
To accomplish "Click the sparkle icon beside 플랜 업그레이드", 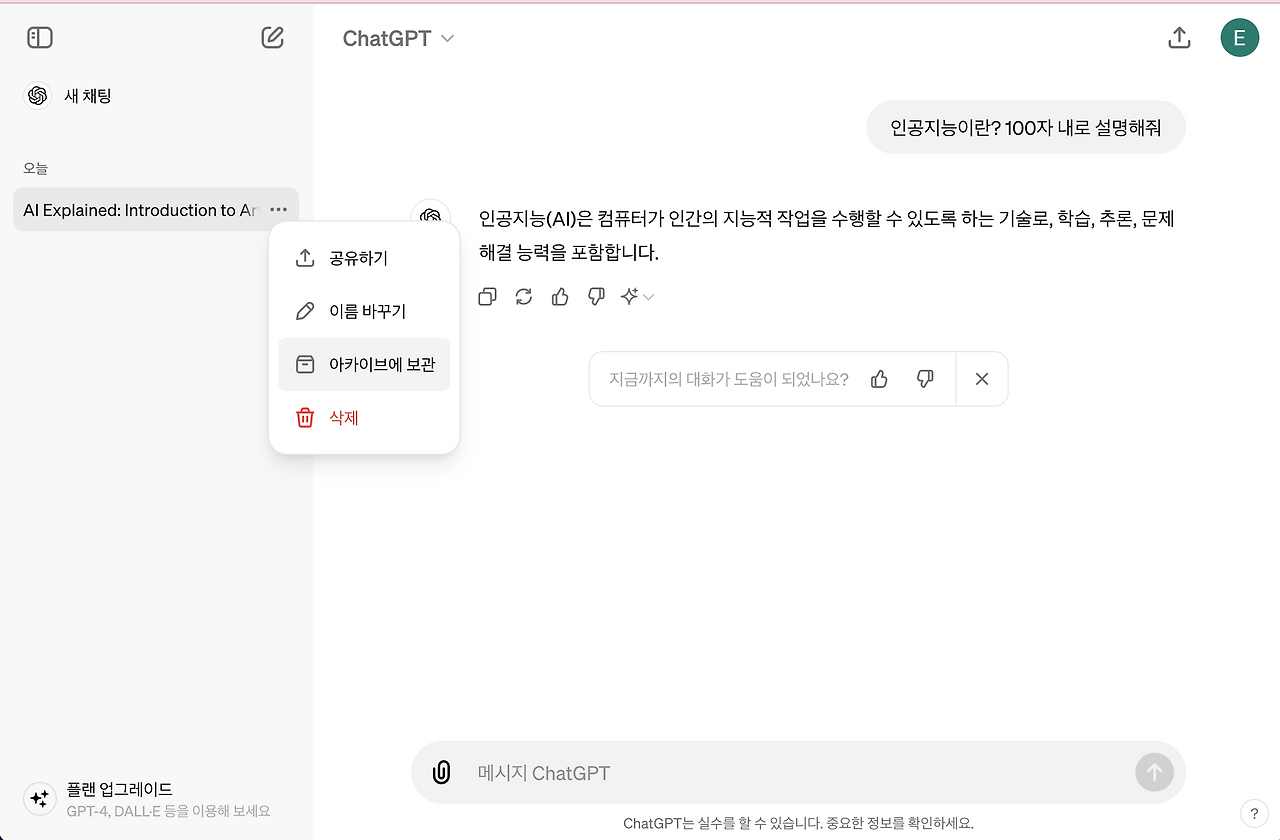I will click(39, 798).
